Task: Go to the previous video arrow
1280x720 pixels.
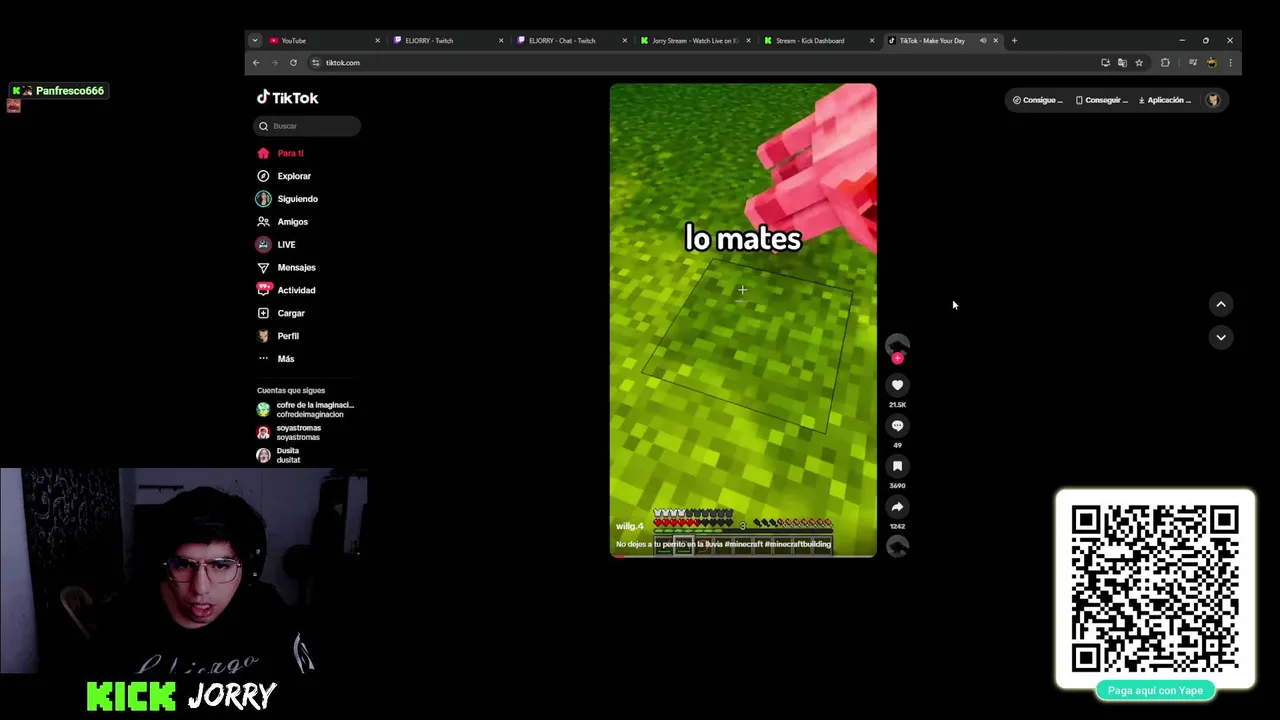Action: click(x=1221, y=304)
